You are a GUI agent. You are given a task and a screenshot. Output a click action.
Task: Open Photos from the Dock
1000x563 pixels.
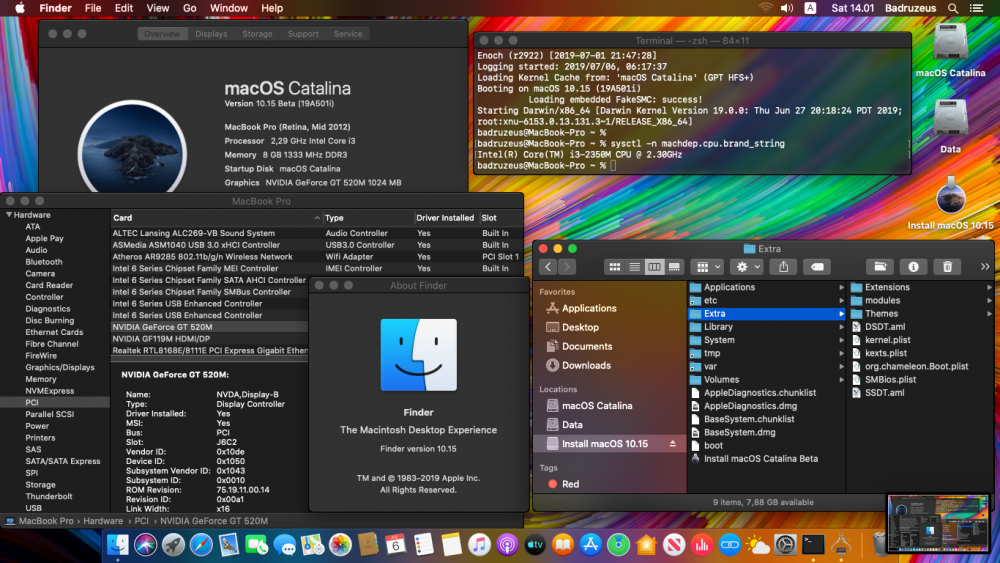pos(340,545)
